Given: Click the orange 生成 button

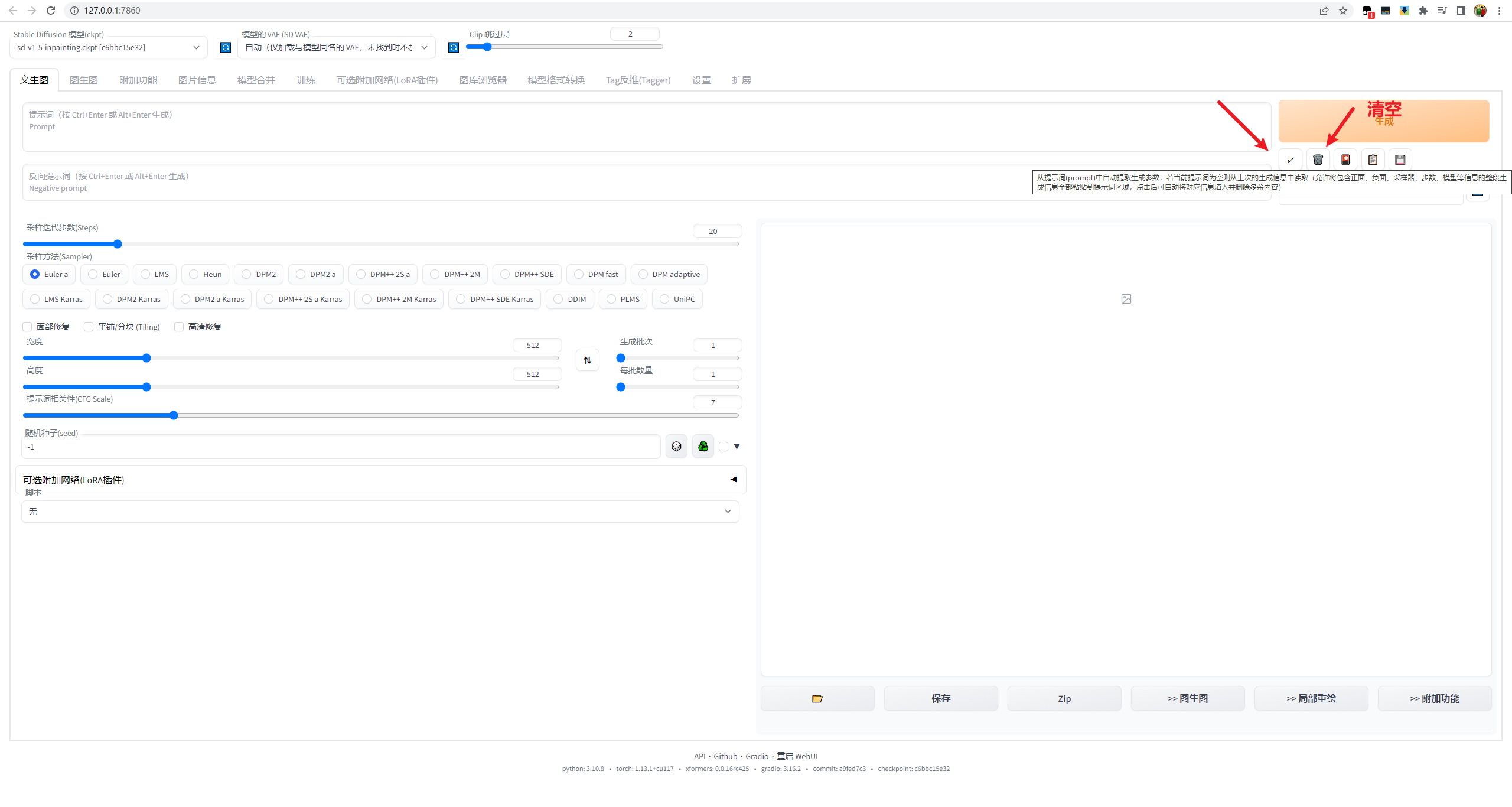Looking at the screenshot, I should click(x=1383, y=121).
